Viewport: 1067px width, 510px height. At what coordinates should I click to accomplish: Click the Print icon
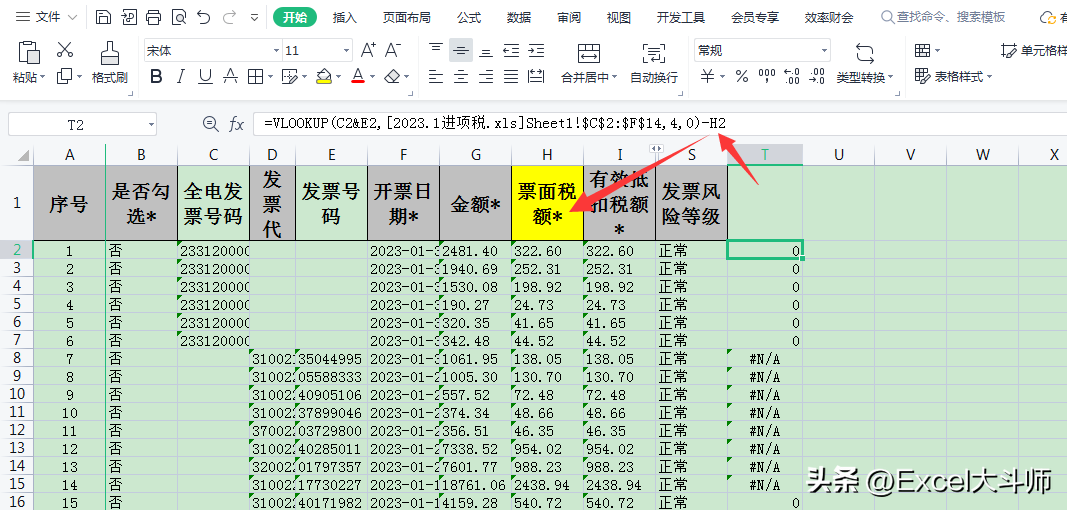(154, 17)
